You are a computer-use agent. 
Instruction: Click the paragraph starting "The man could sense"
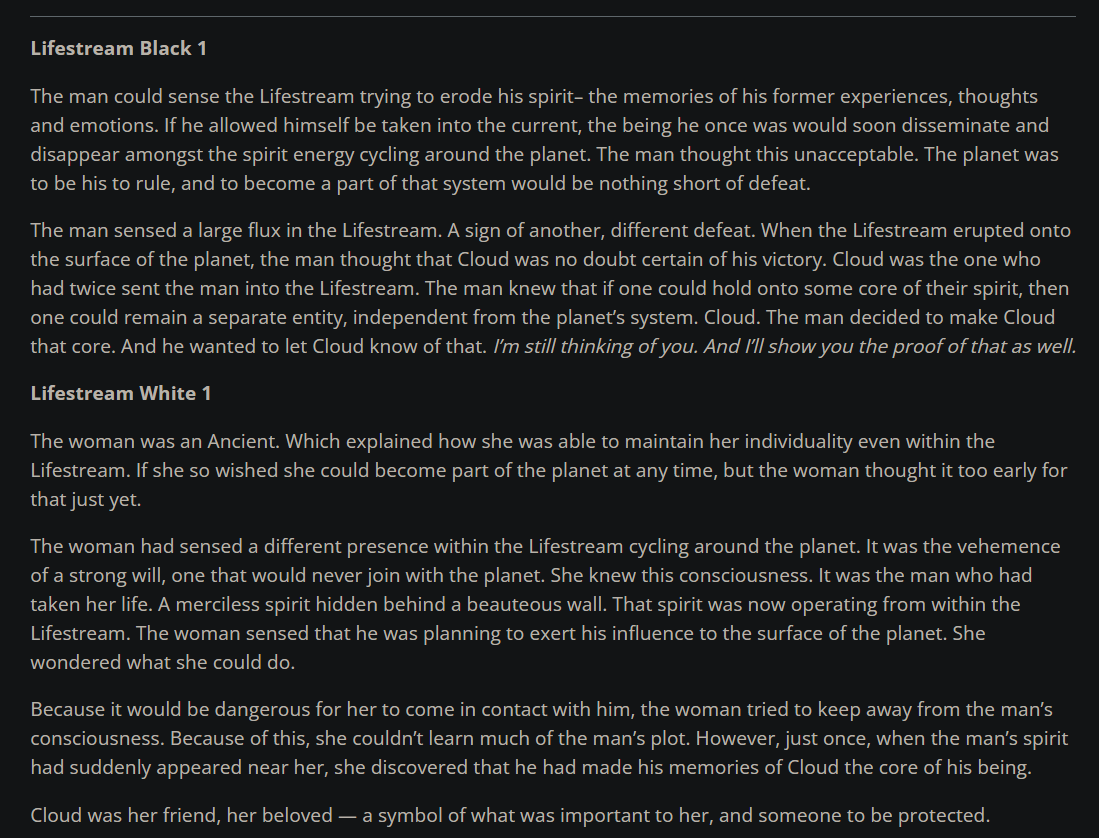(x=545, y=139)
